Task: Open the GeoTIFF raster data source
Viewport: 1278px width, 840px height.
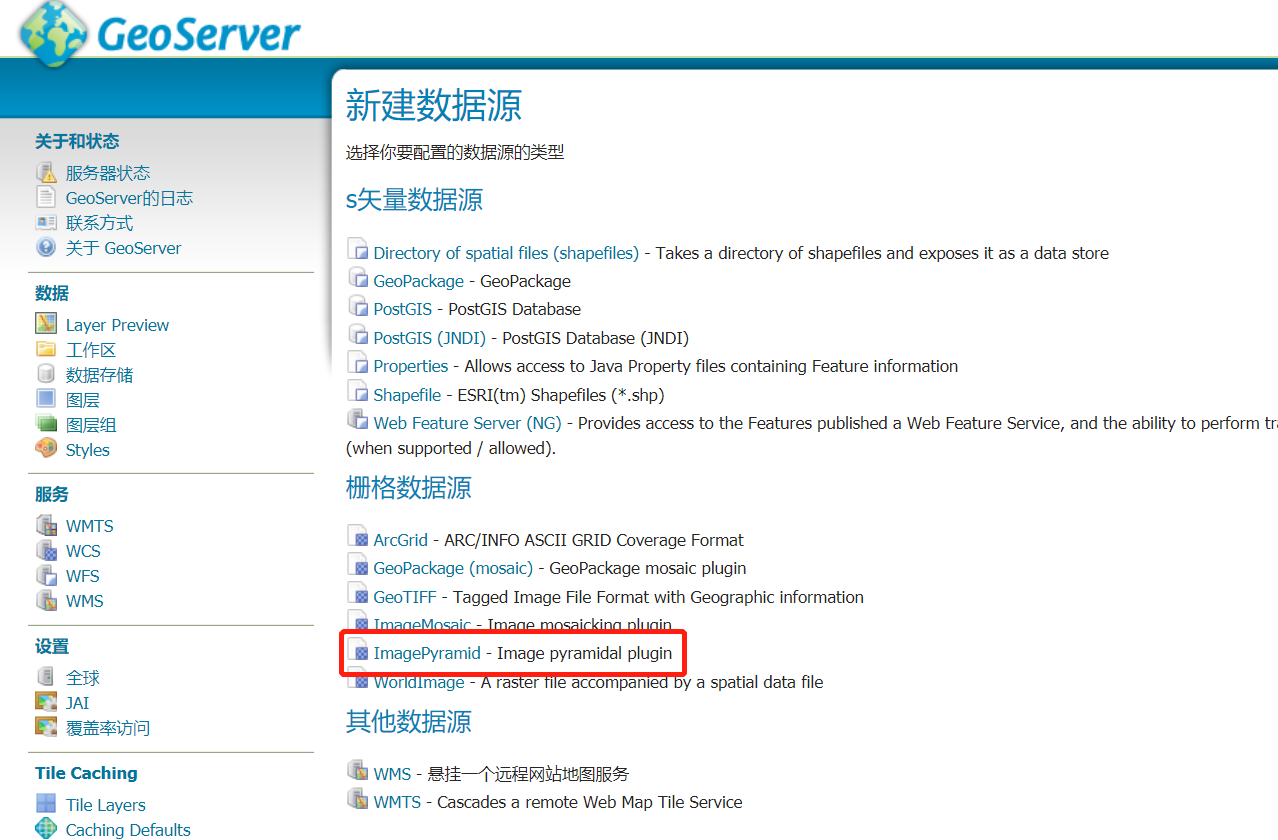Action: [407, 597]
